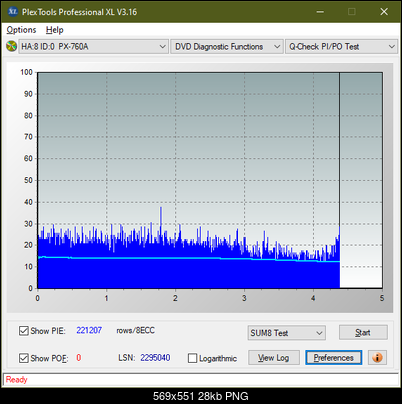Click the Ready status bar text

pos(17,379)
